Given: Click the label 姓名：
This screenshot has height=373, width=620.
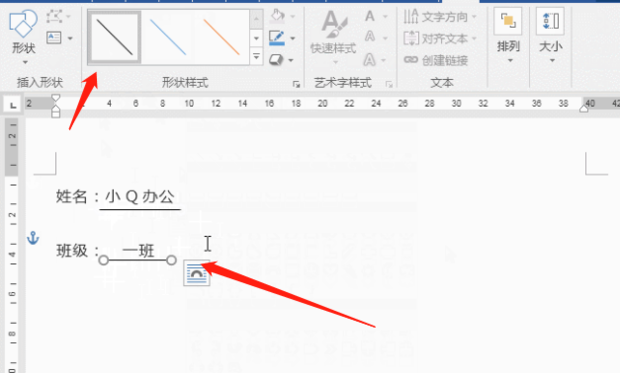Looking at the screenshot, I should click(x=78, y=196).
